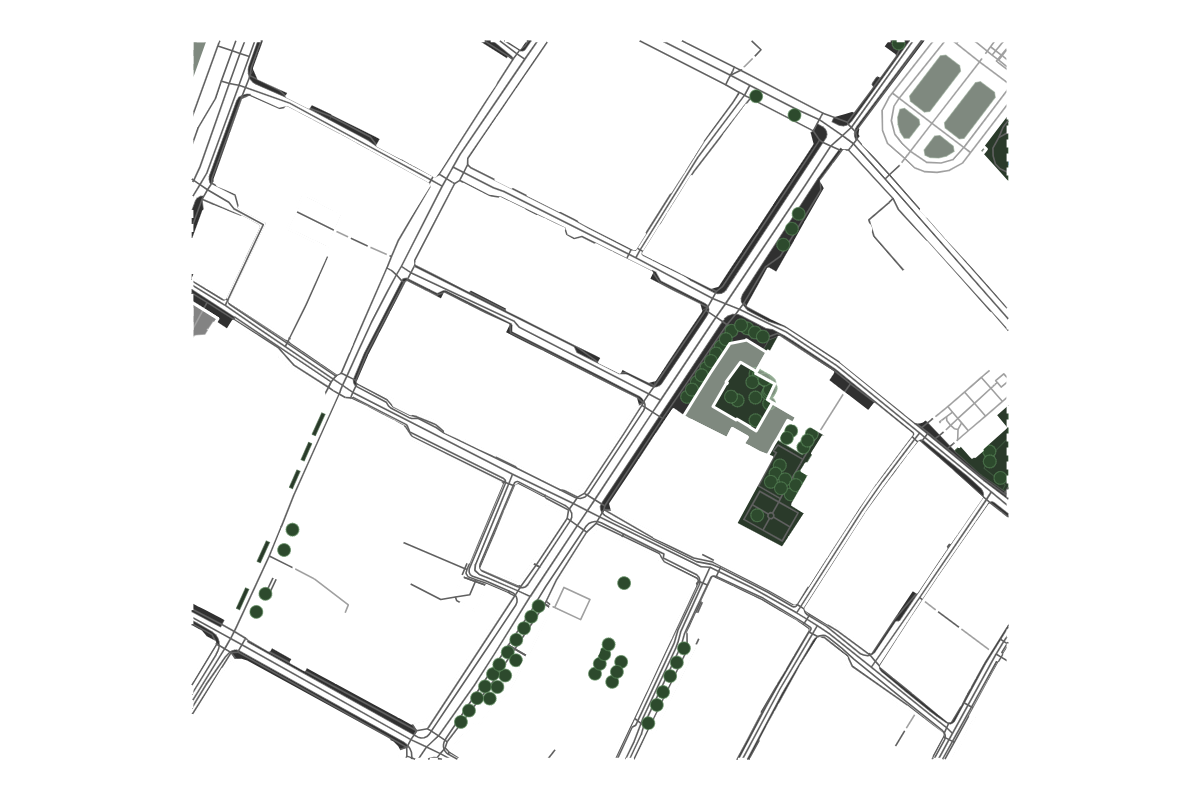Select the dark green sports court block

pyautogui.click(x=771, y=515)
